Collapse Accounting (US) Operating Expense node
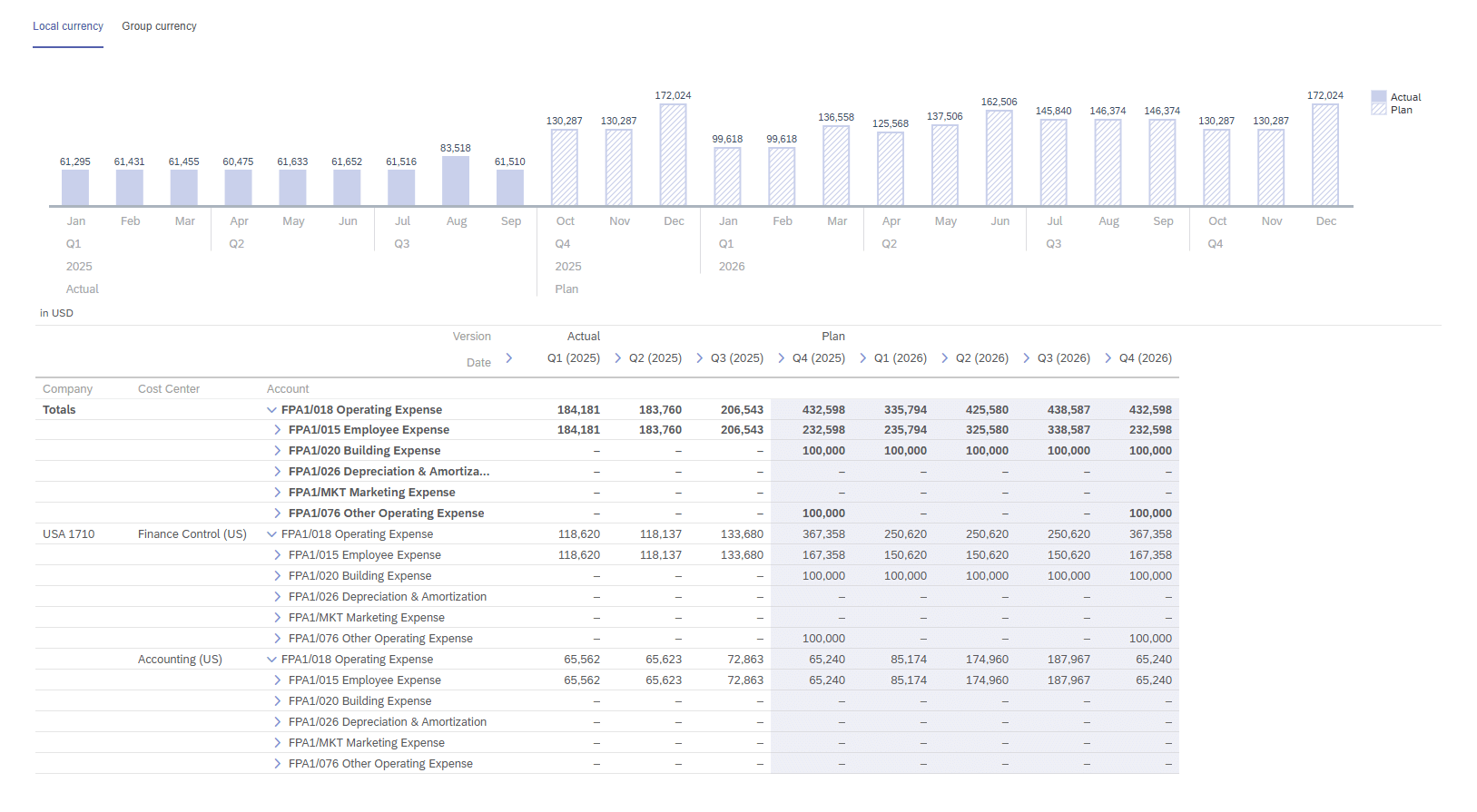Image resolution: width=1477 pixels, height=812 pixels. click(x=271, y=660)
